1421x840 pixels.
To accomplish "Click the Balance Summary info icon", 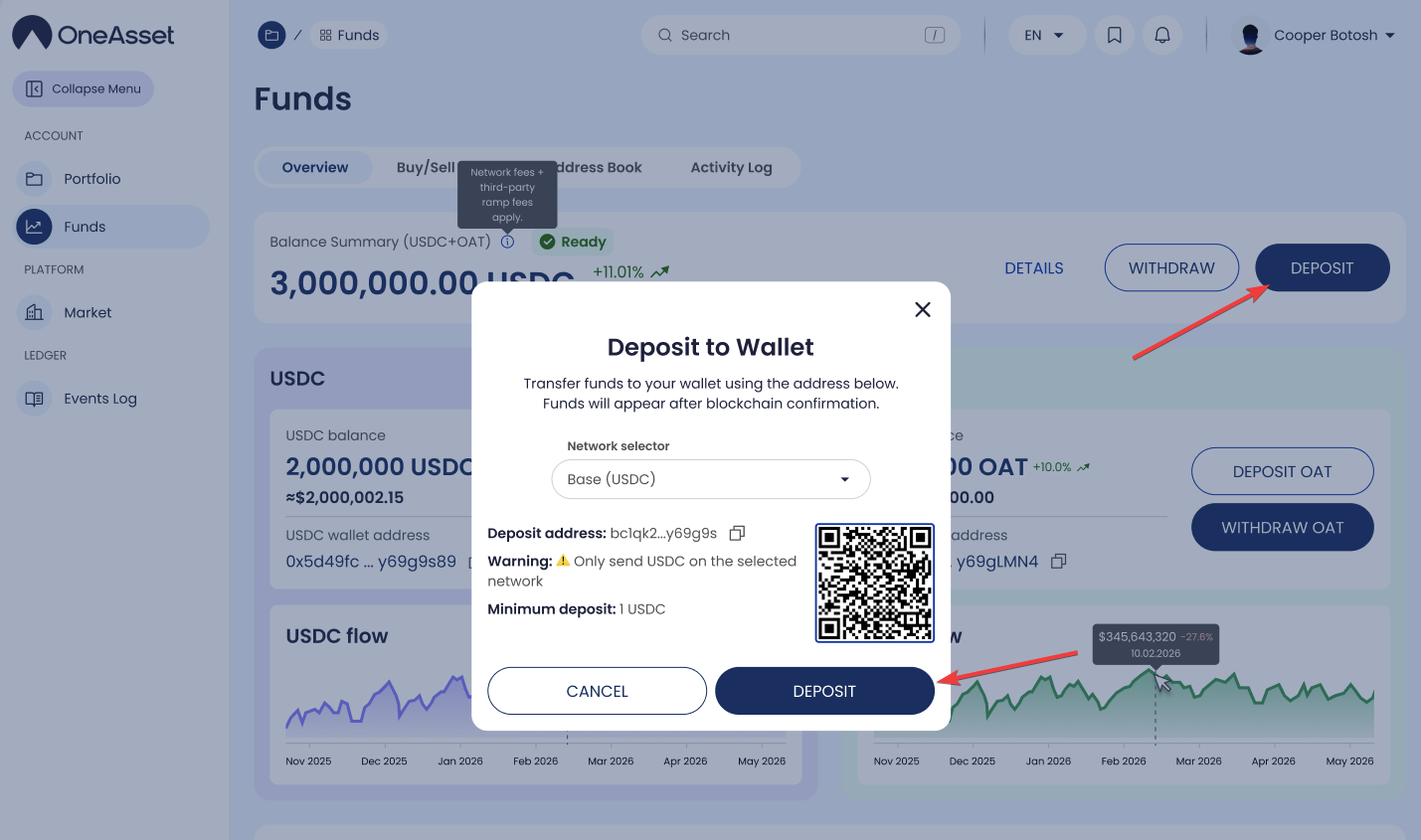I will click(x=507, y=242).
